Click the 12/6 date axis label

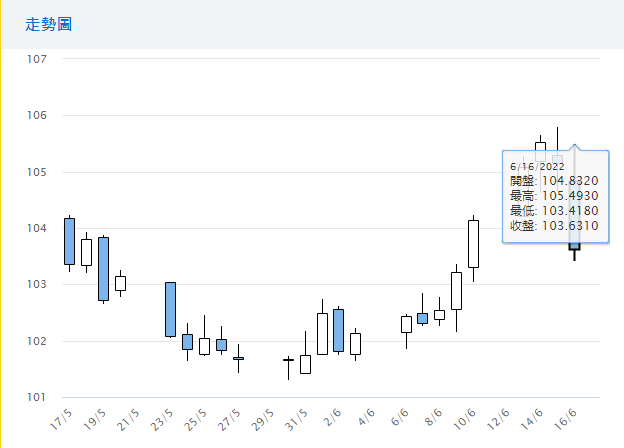click(x=498, y=416)
